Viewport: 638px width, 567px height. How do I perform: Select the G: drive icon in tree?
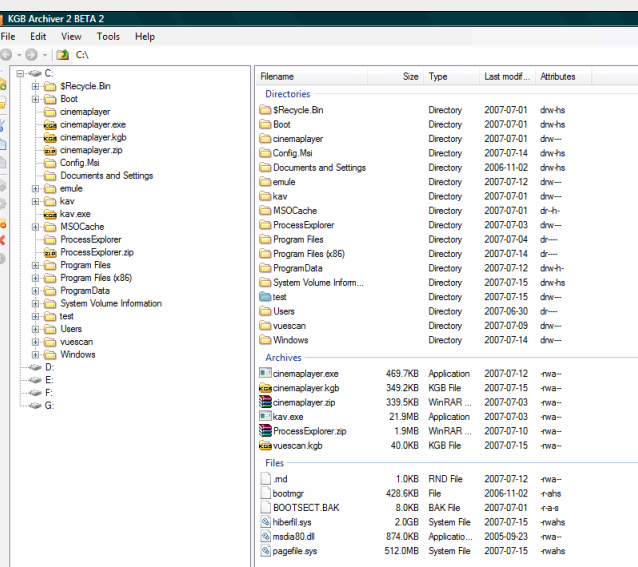click(35, 406)
